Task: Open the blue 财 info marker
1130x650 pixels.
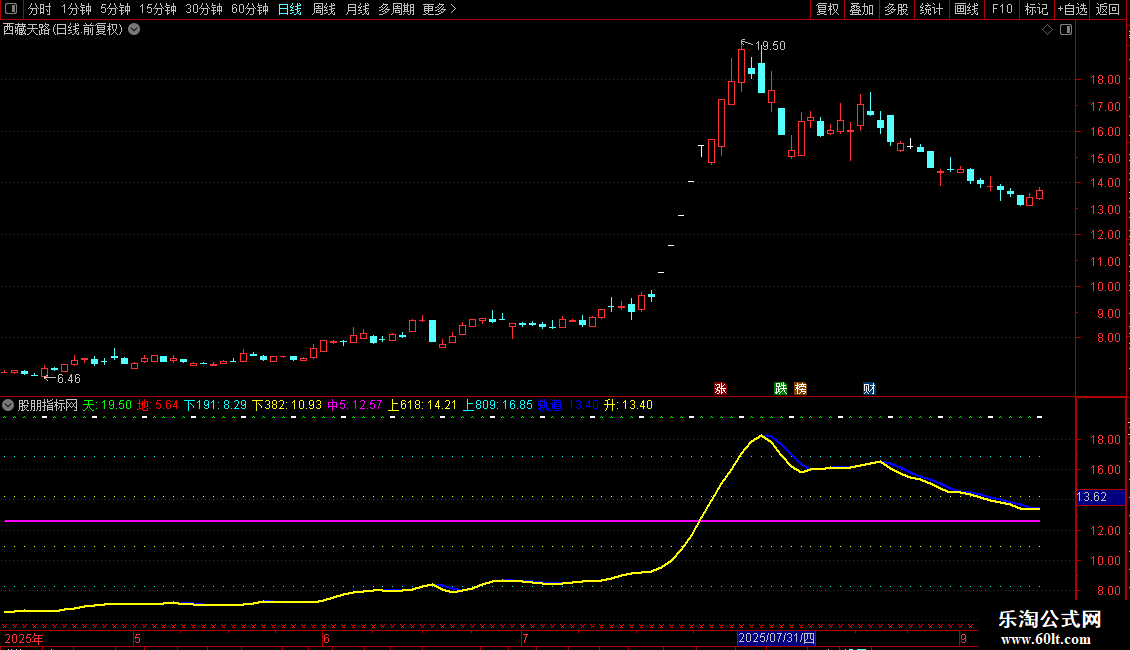Action: 869,388
